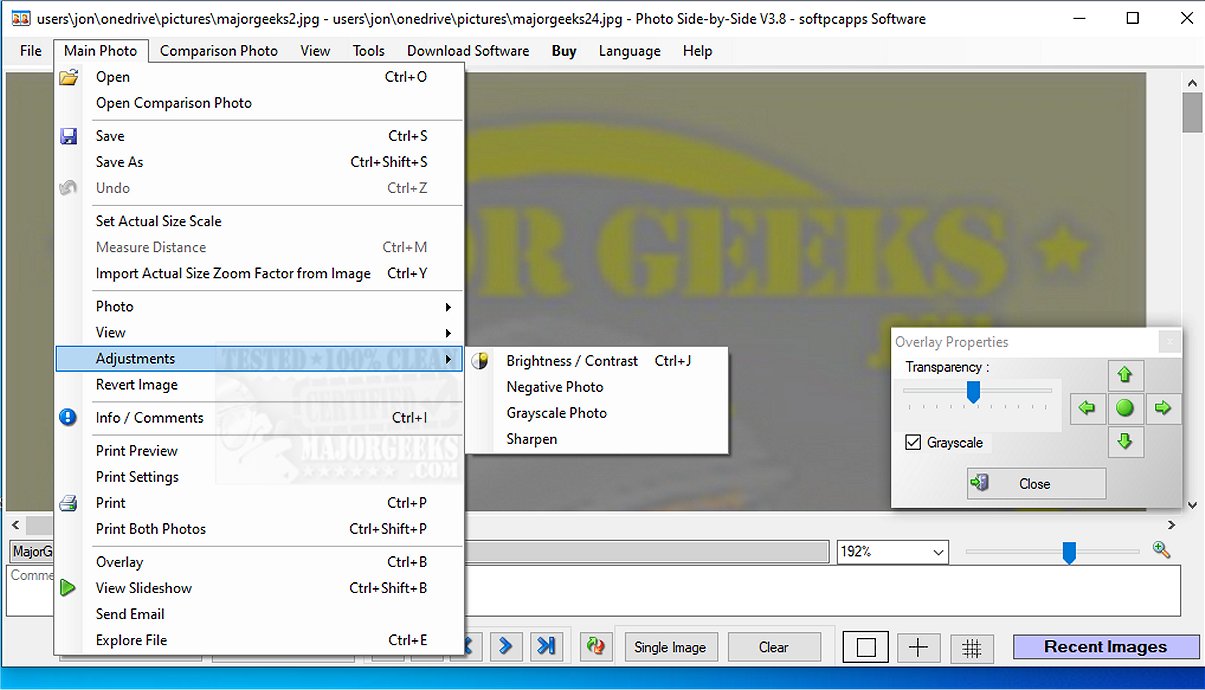Click the horizontal scrollbar right arrow
The height and width of the screenshot is (690, 1205).
(1172, 525)
